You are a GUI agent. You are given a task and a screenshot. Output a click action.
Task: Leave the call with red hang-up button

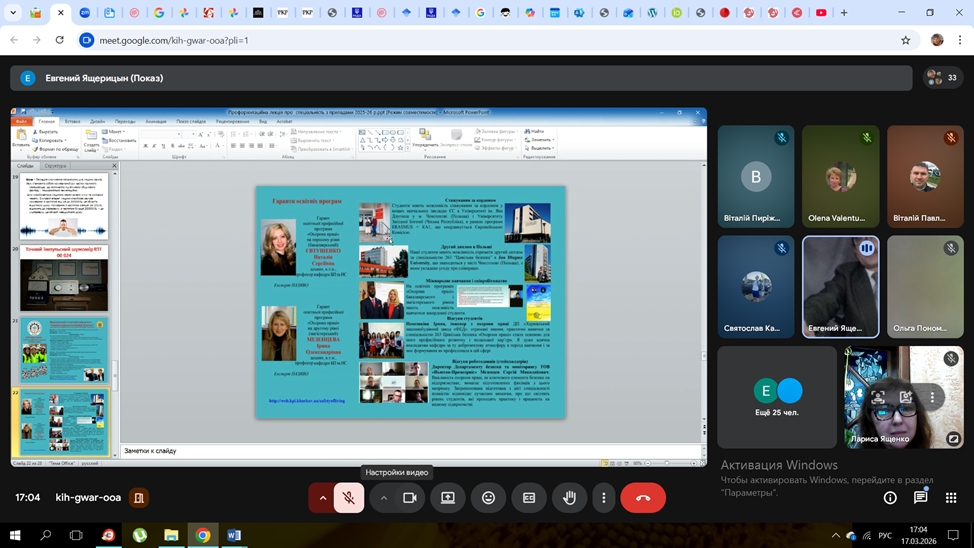pyautogui.click(x=643, y=497)
